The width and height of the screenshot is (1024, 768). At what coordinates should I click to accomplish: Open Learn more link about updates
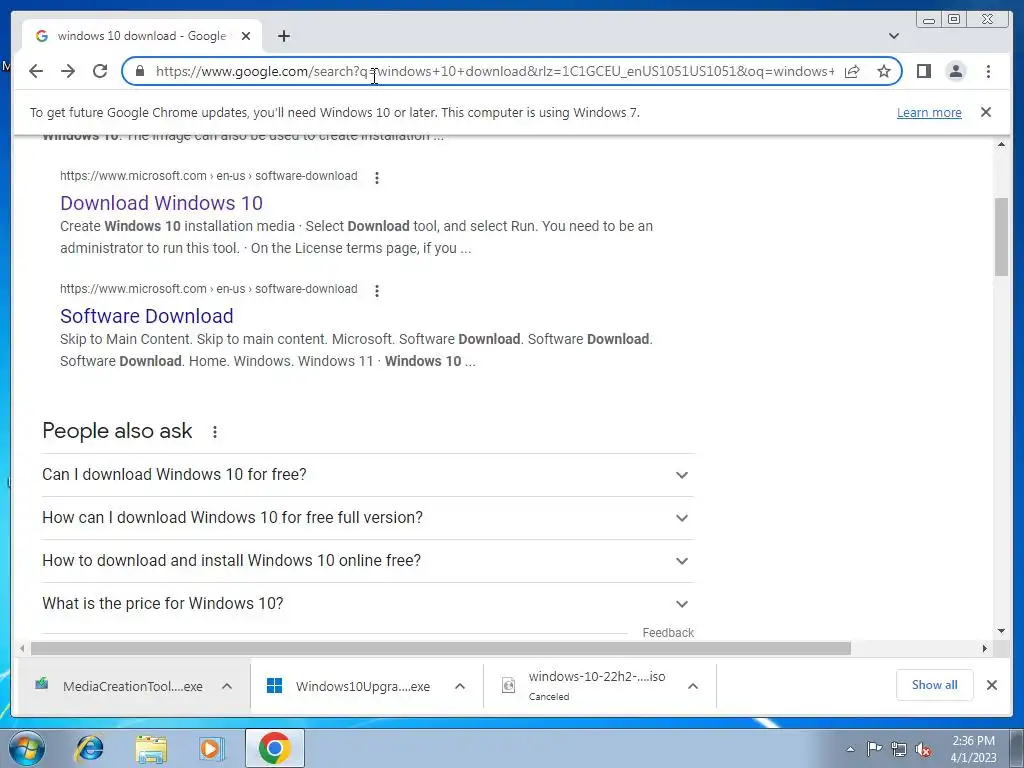(929, 112)
